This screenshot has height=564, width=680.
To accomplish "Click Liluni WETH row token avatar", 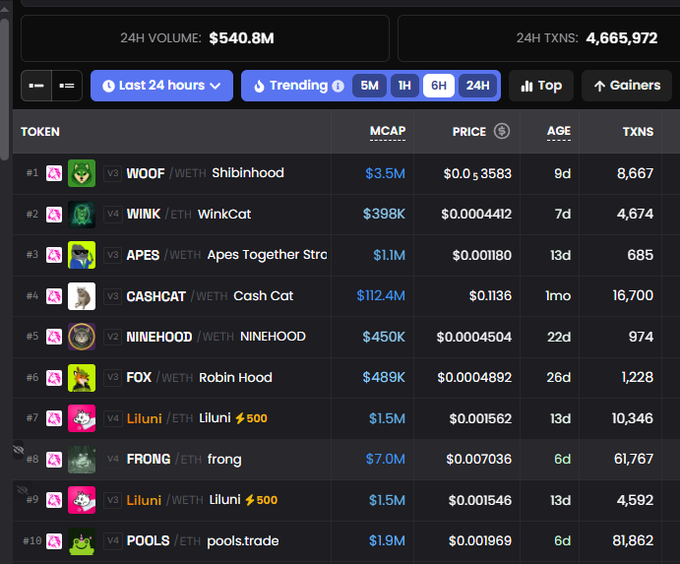I will click(x=82, y=500).
